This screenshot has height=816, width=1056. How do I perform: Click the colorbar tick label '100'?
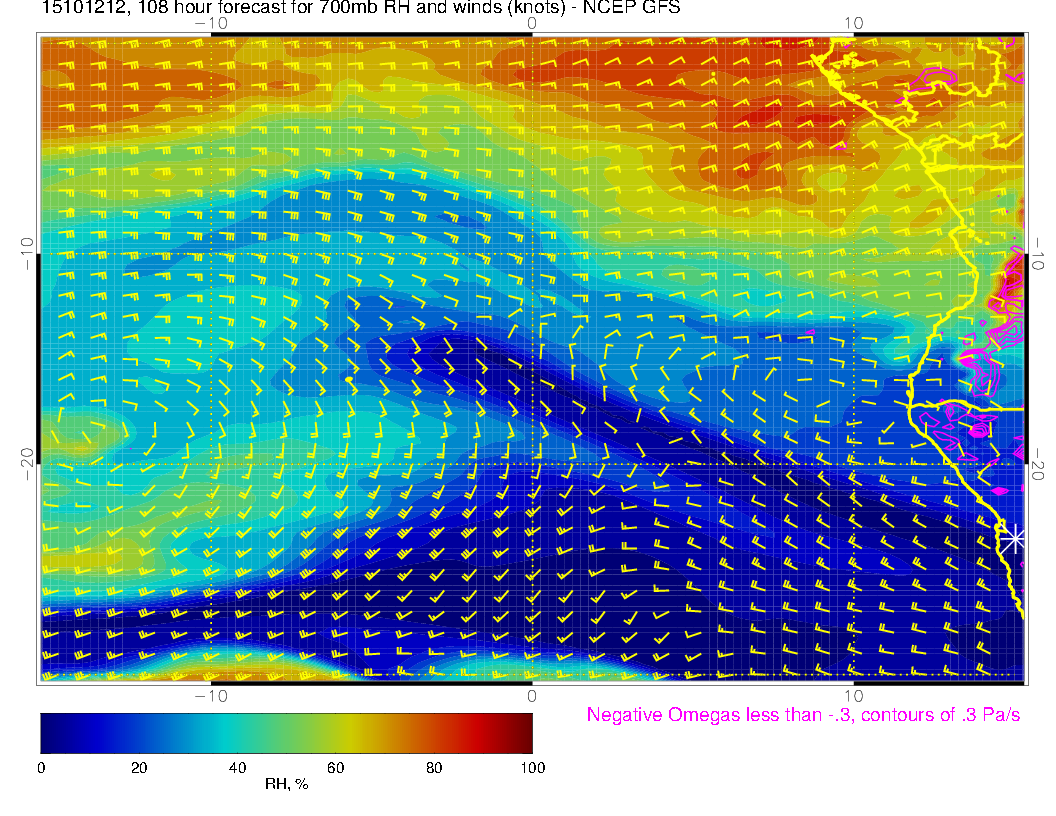pos(533,768)
